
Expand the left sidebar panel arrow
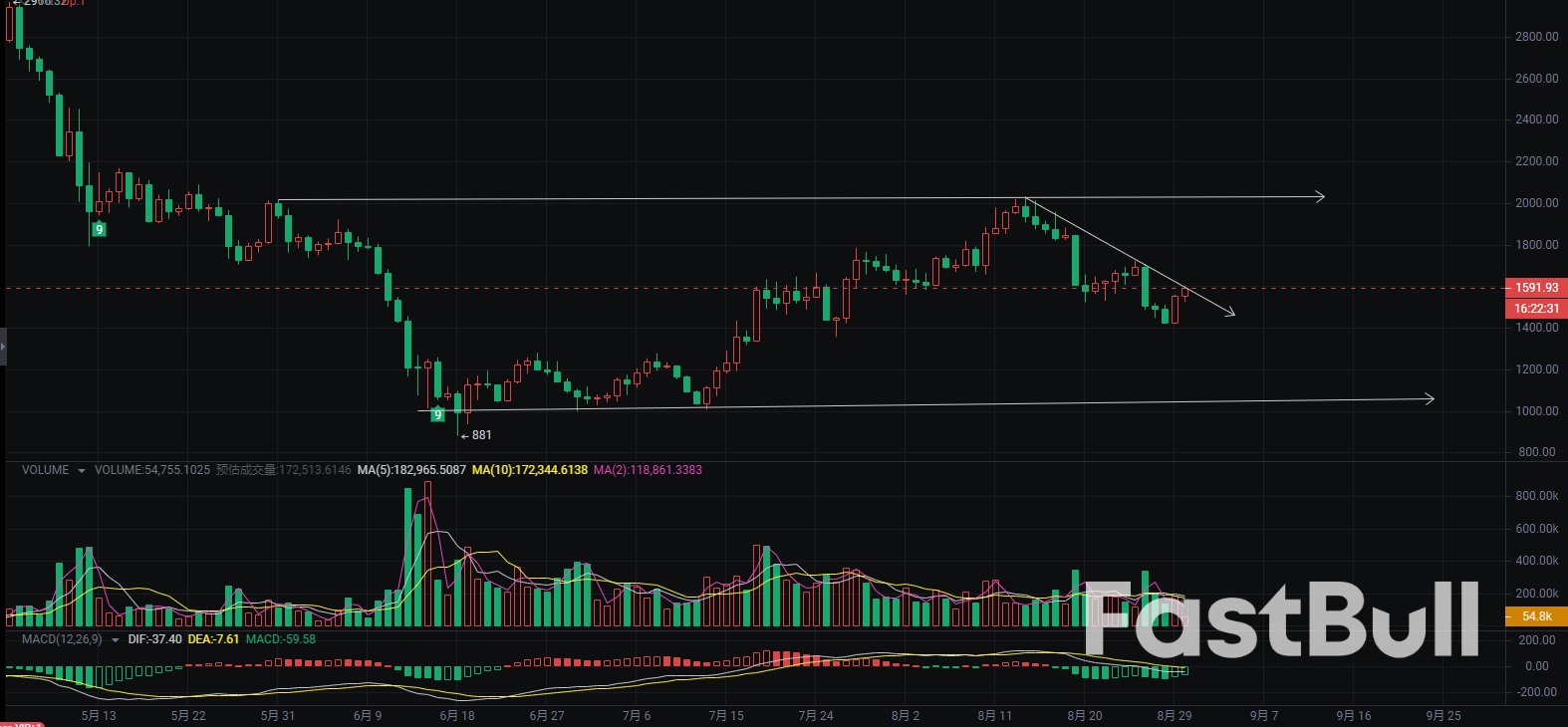pyautogui.click(x=3, y=348)
